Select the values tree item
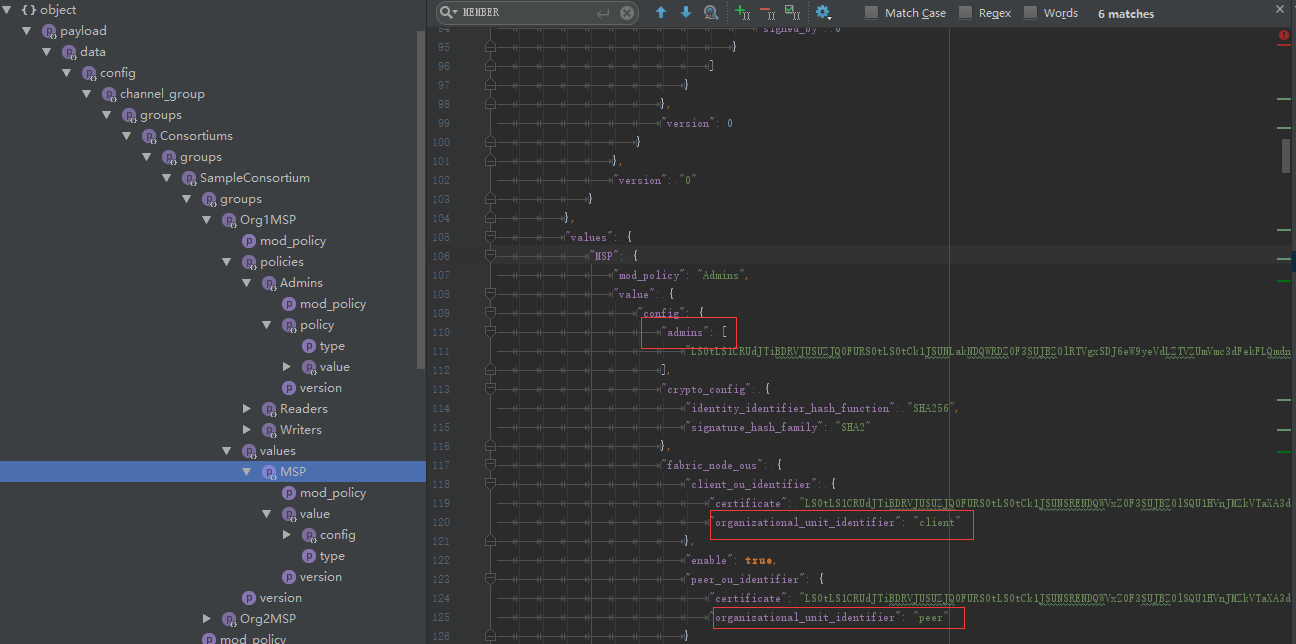Viewport: 1296px width, 644px height. coord(278,451)
